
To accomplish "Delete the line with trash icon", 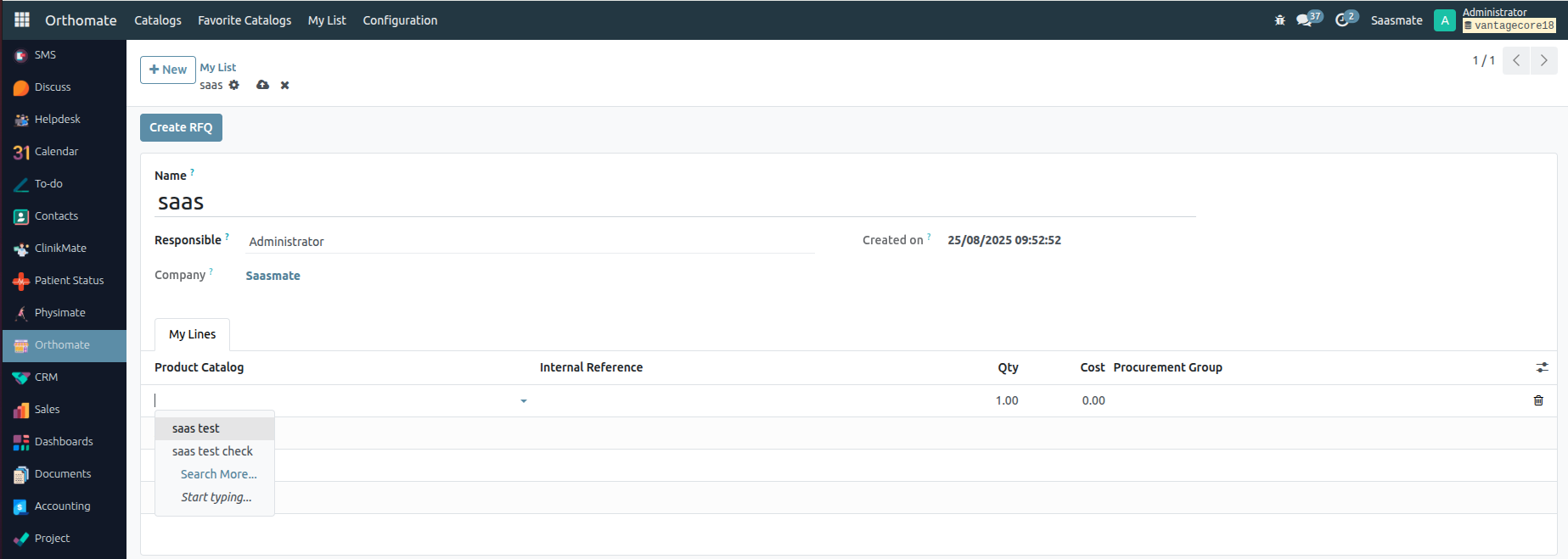I will pos(1538,400).
